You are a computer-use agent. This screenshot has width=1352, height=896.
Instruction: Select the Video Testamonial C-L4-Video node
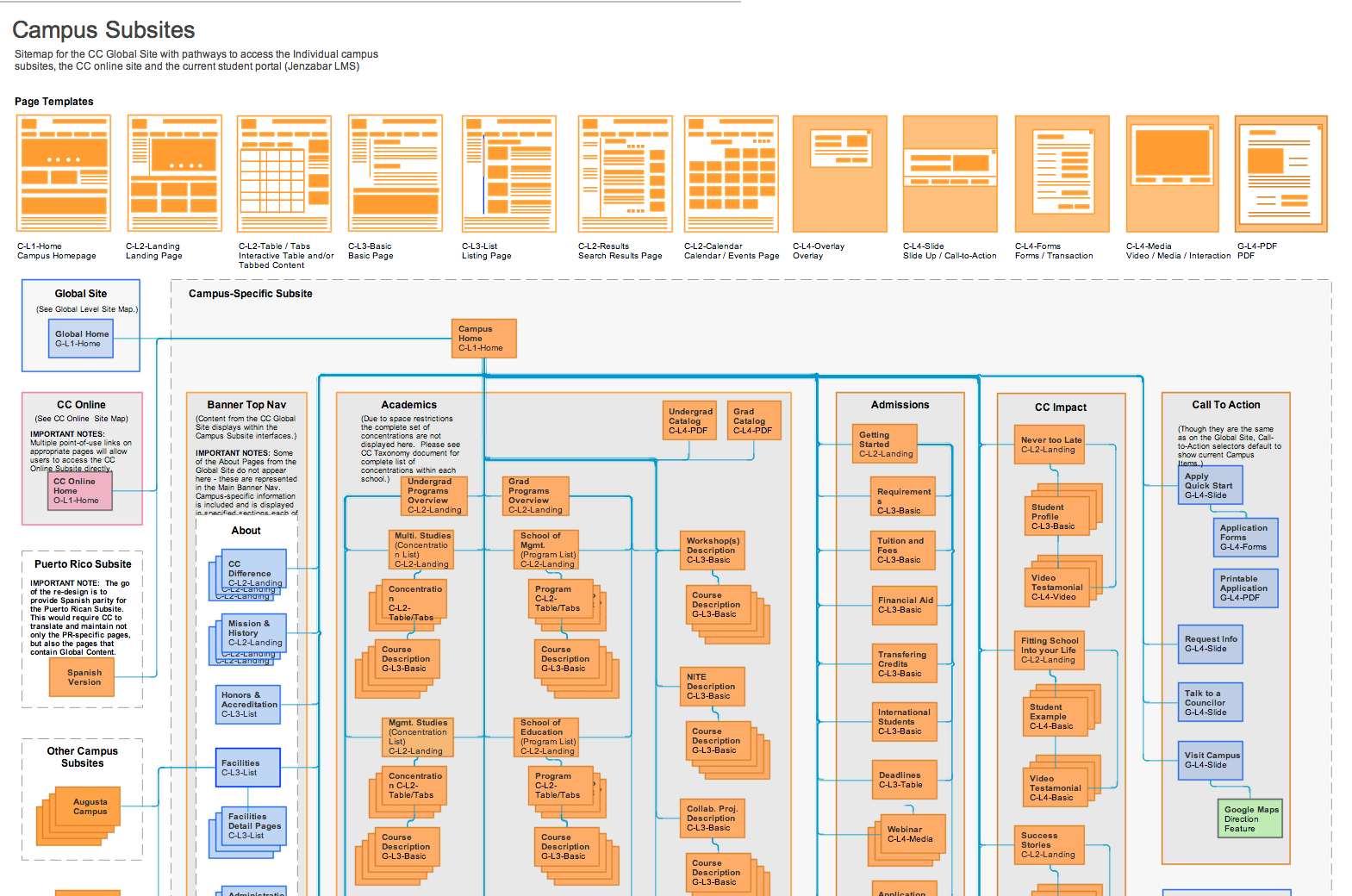1057,587
